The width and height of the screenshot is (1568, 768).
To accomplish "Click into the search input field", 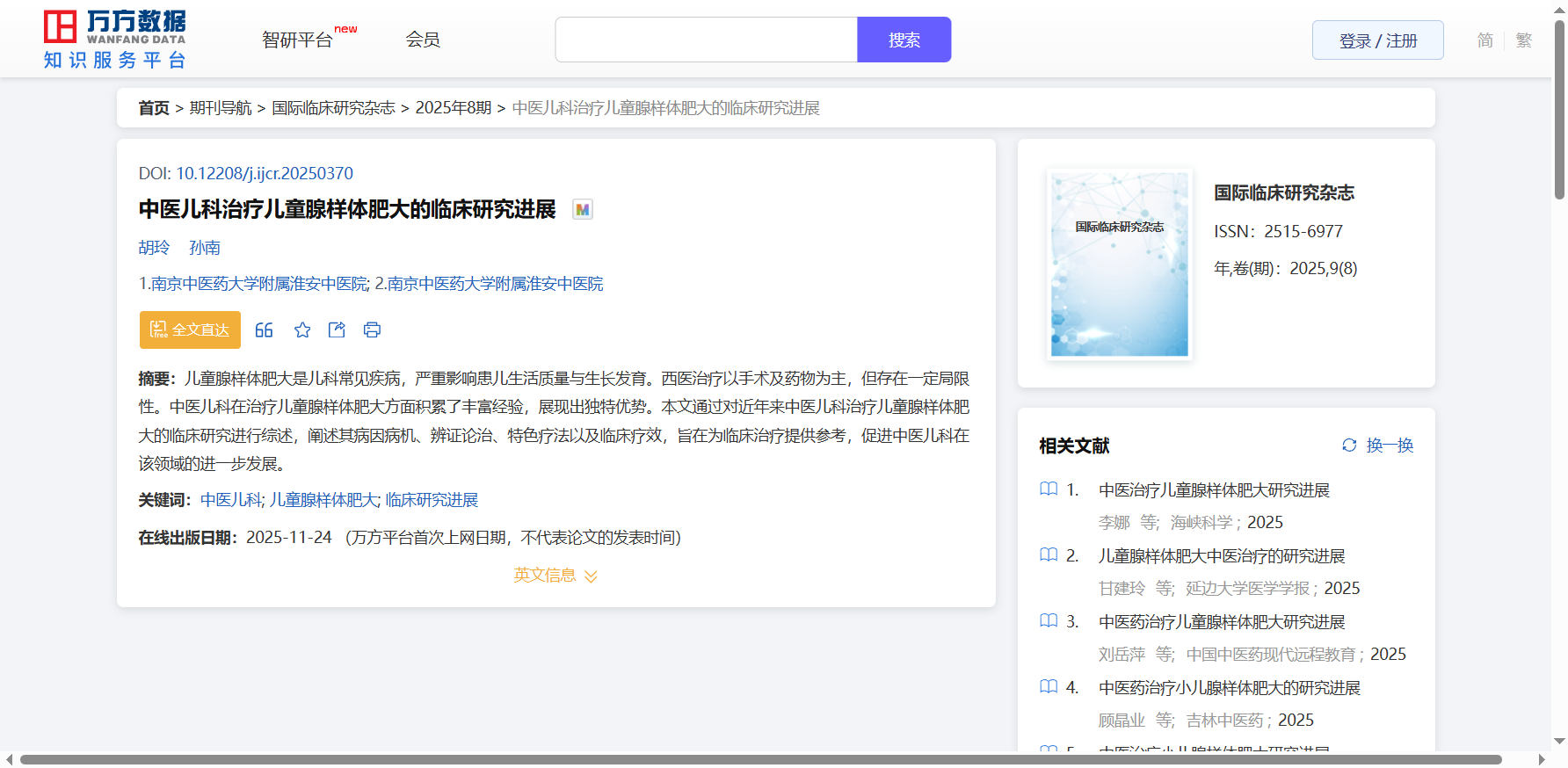I will pyautogui.click(x=706, y=40).
